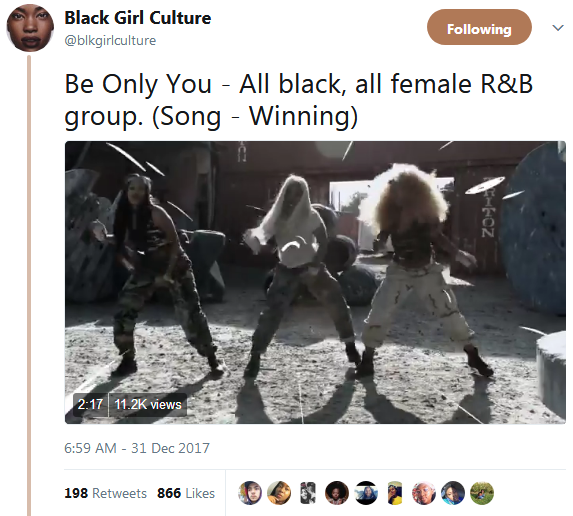Open the first liker avatar

coord(250,493)
